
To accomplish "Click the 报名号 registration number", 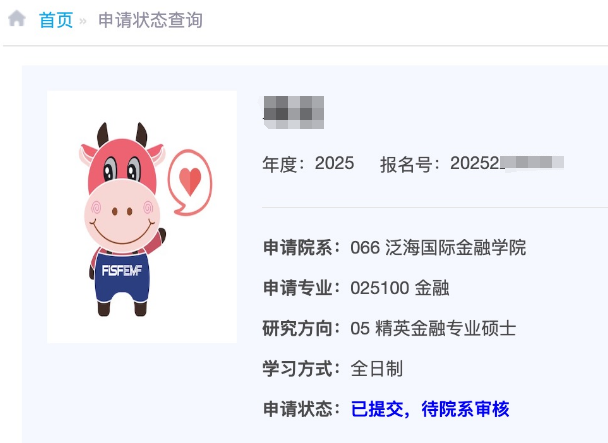I will (x=507, y=163).
